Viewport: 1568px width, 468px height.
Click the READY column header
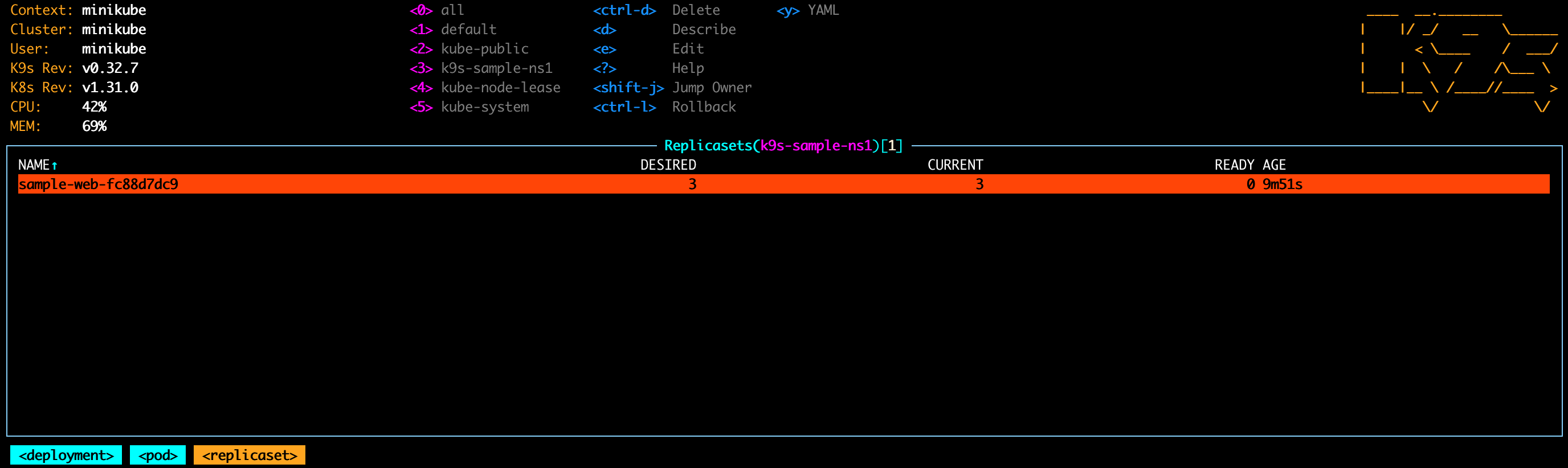(x=1235, y=165)
